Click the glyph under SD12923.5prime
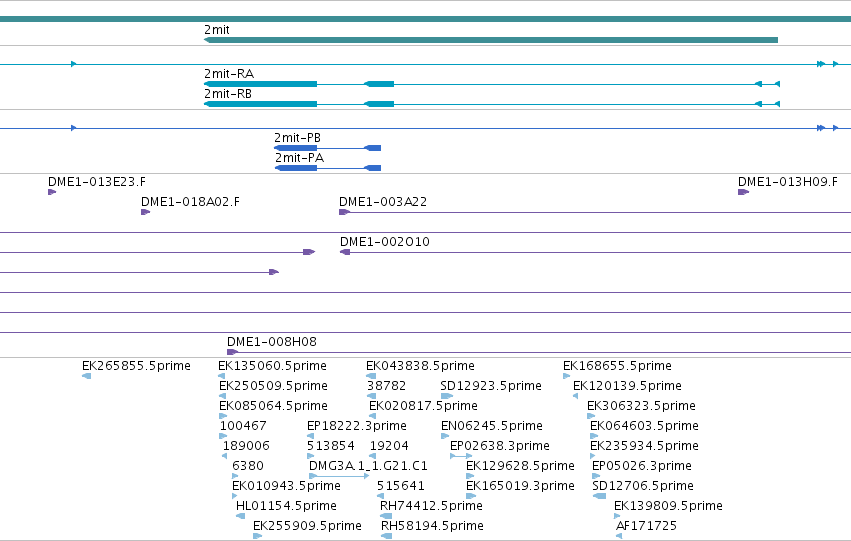 [x=447, y=396]
